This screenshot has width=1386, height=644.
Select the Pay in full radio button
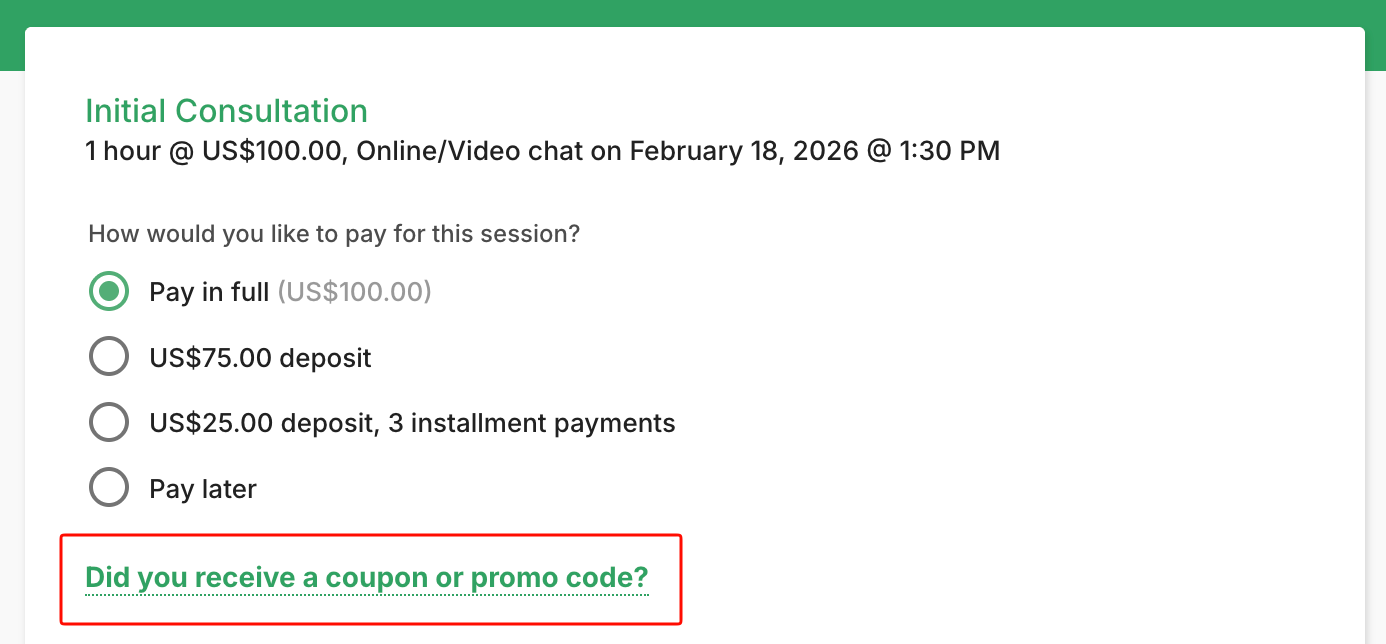(x=109, y=292)
